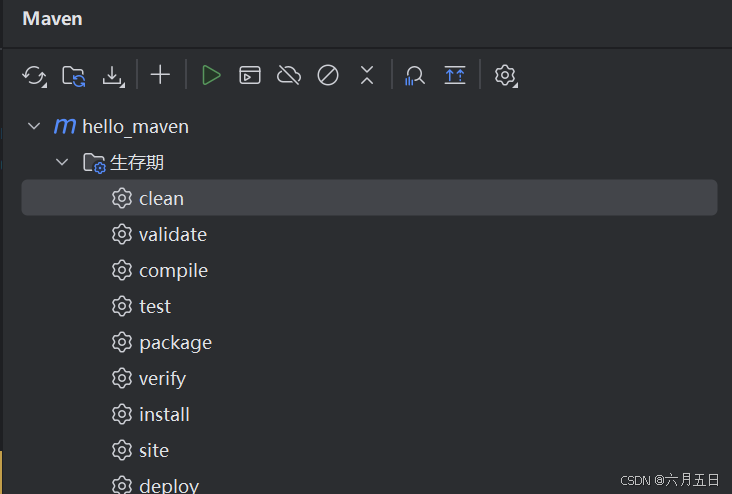Generate sources and update folders icon

74,75
